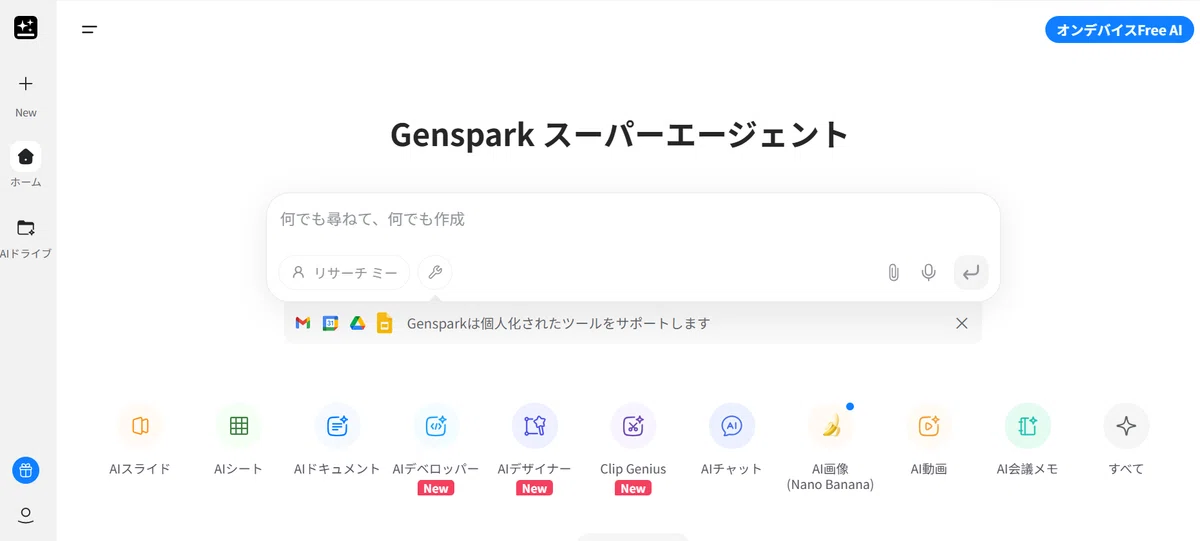Attach a file with paperclip icon
Viewport: 1200px width, 541px height.
tap(894, 272)
